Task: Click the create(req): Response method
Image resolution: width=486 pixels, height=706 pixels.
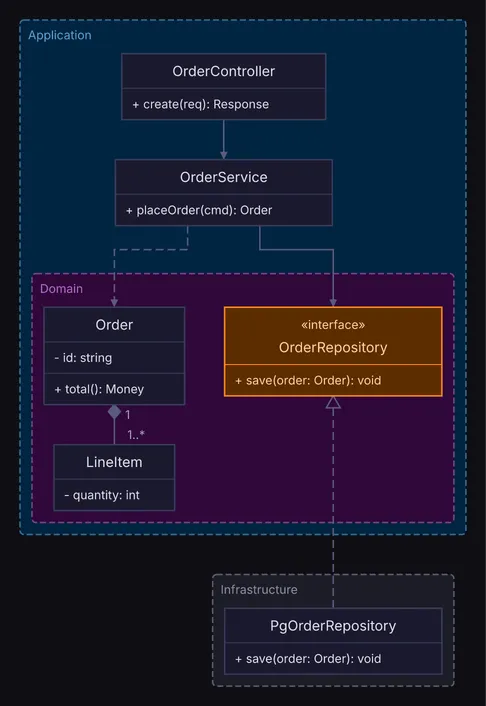Action: pyautogui.click(x=200, y=104)
